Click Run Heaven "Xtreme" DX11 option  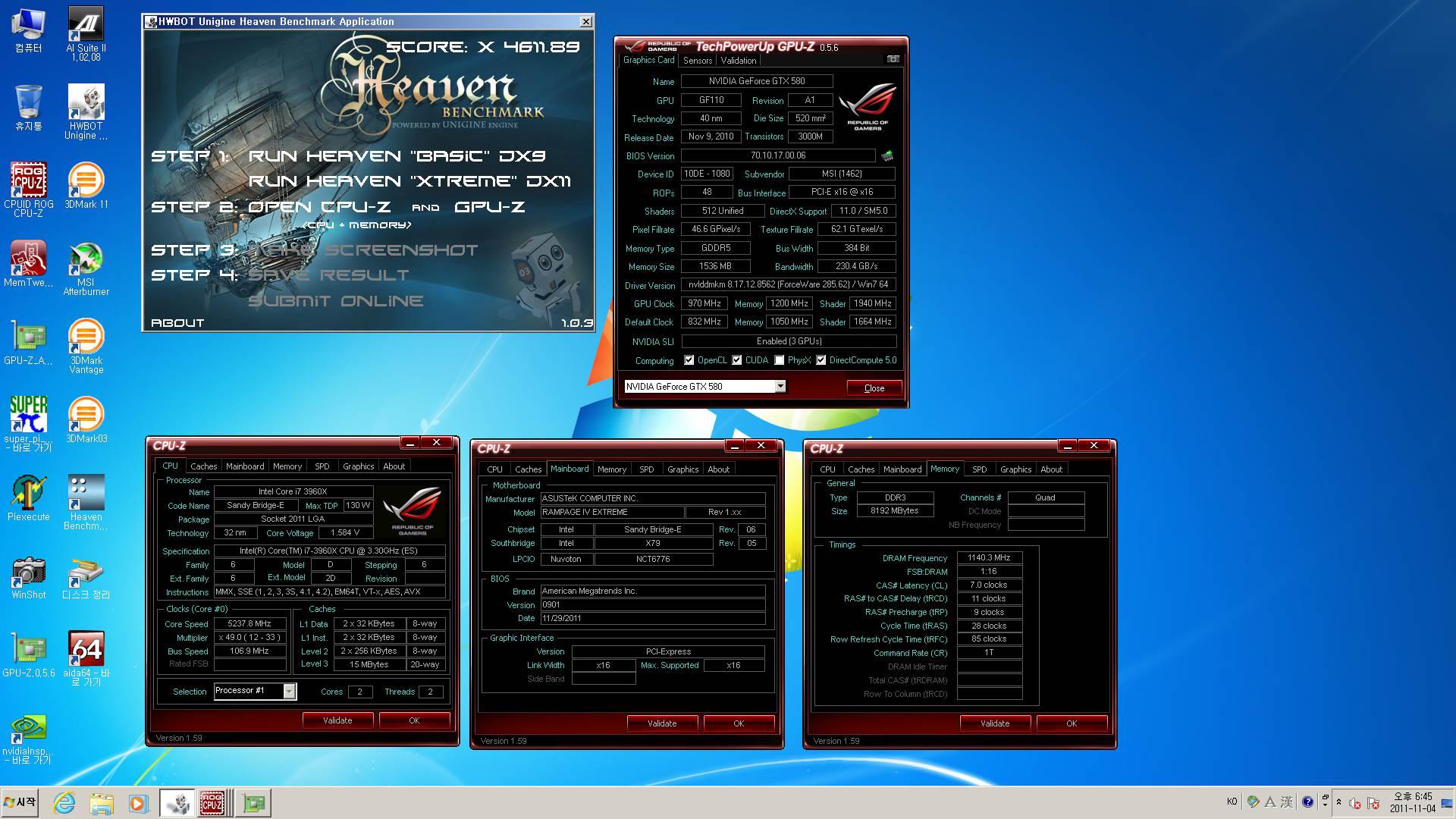(x=409, y=181)
